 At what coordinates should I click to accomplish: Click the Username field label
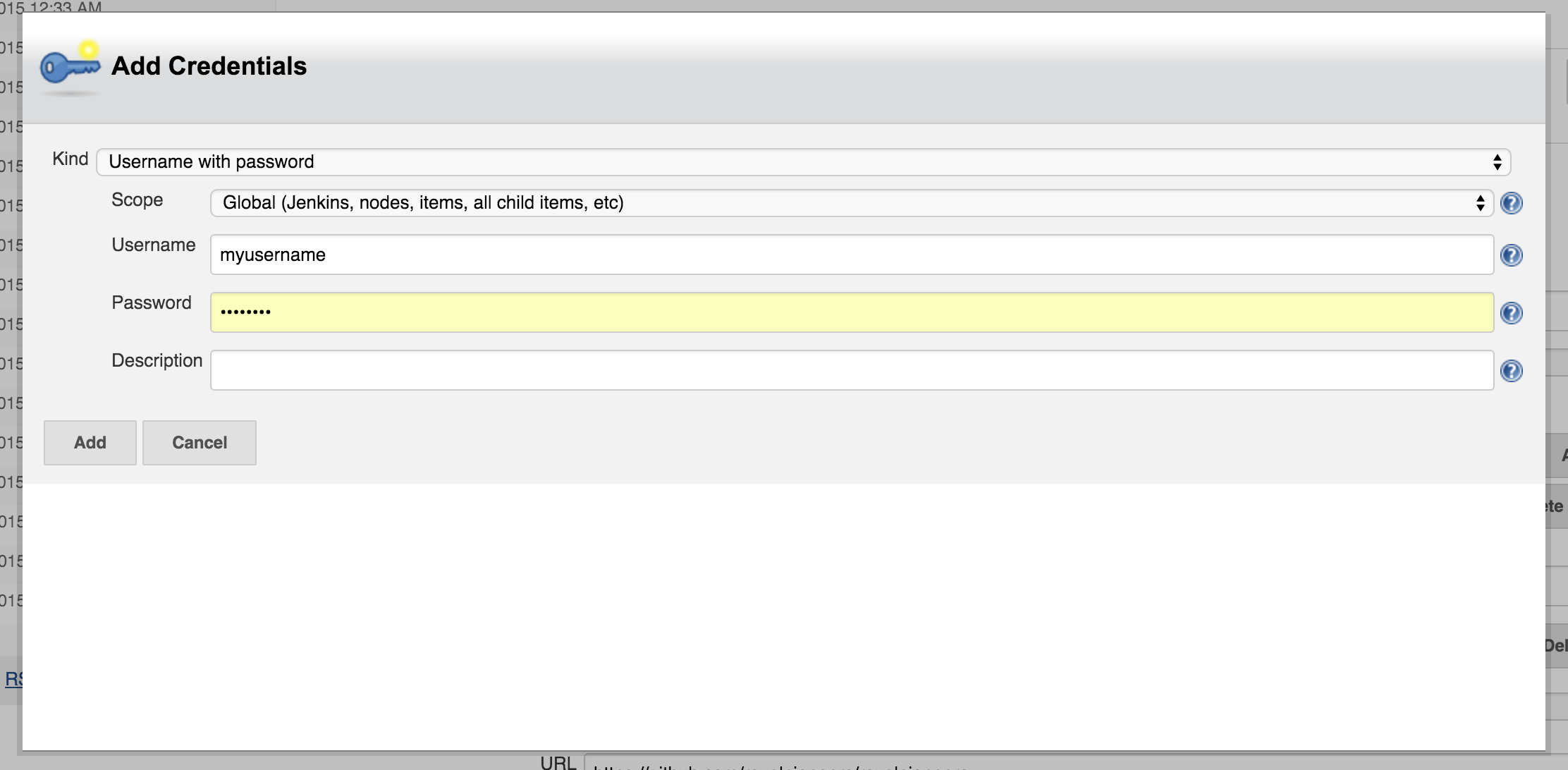[x=153, y=245]
